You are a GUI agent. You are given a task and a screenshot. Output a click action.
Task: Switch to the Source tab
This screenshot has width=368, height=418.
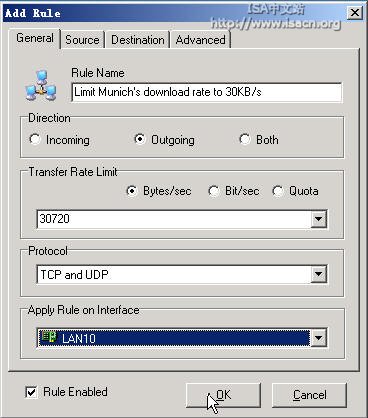(x=82, y=40)
